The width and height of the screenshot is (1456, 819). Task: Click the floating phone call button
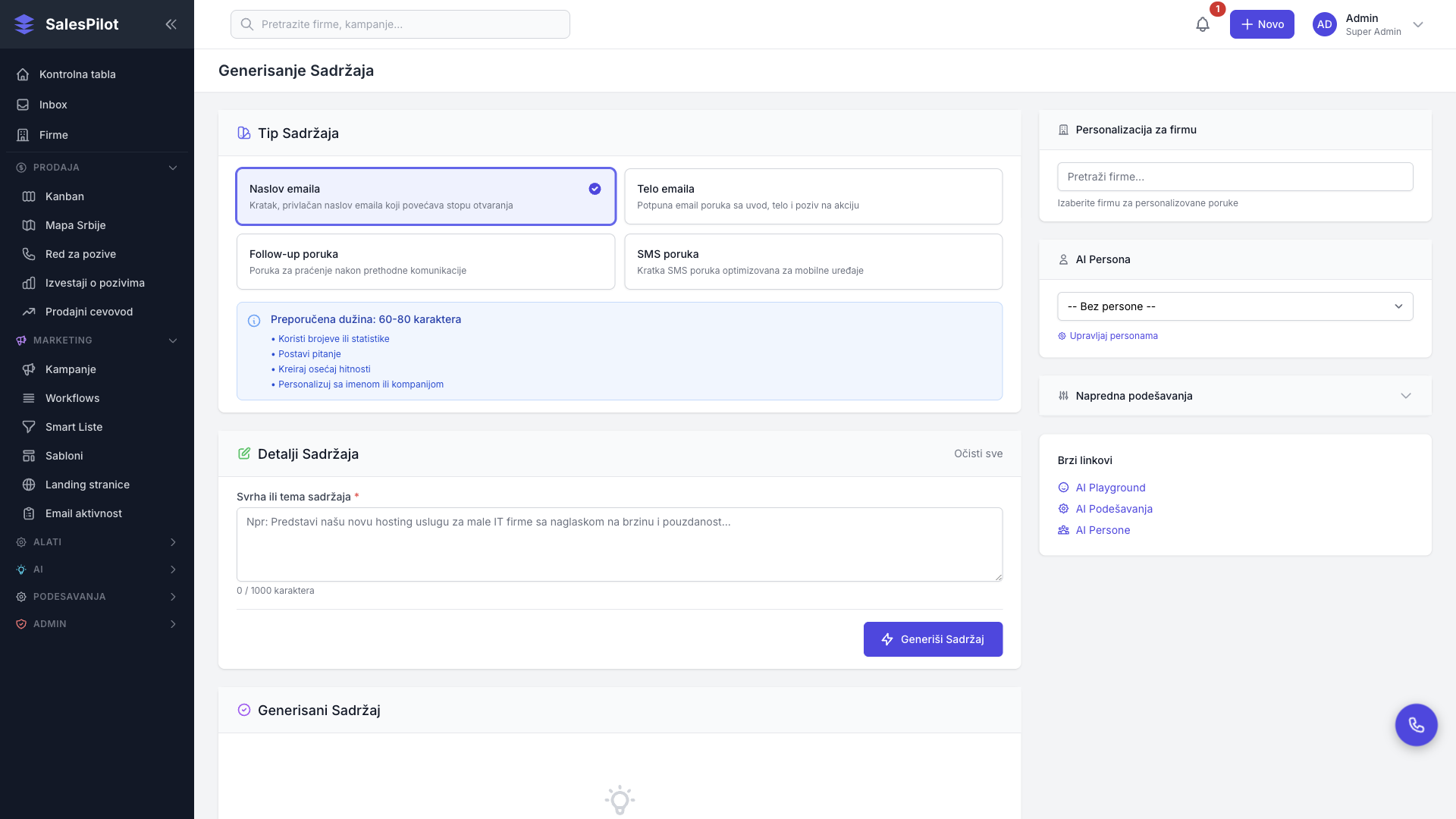coord(1416,725)
